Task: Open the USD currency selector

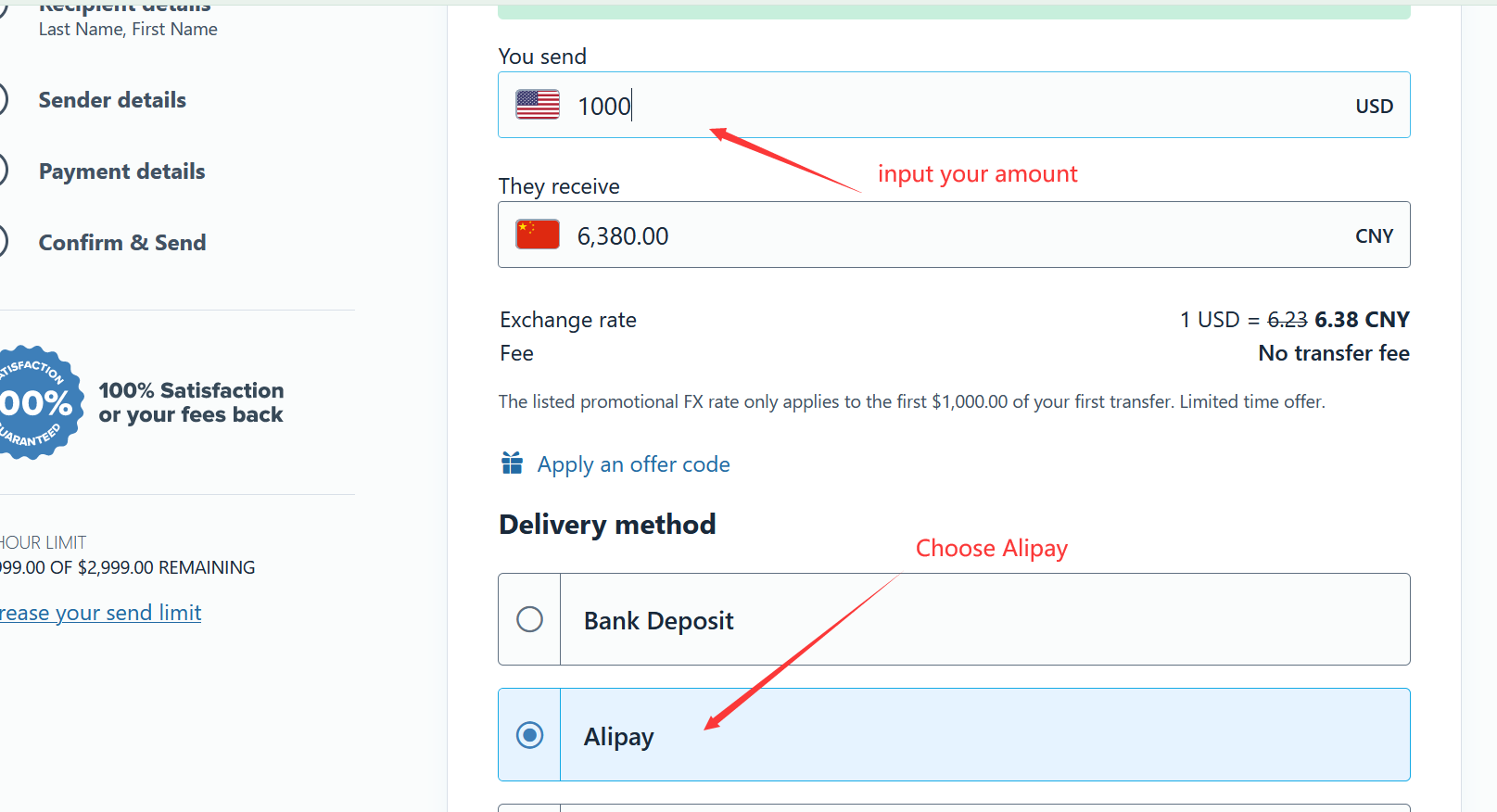Action: tap(1374, 106)
